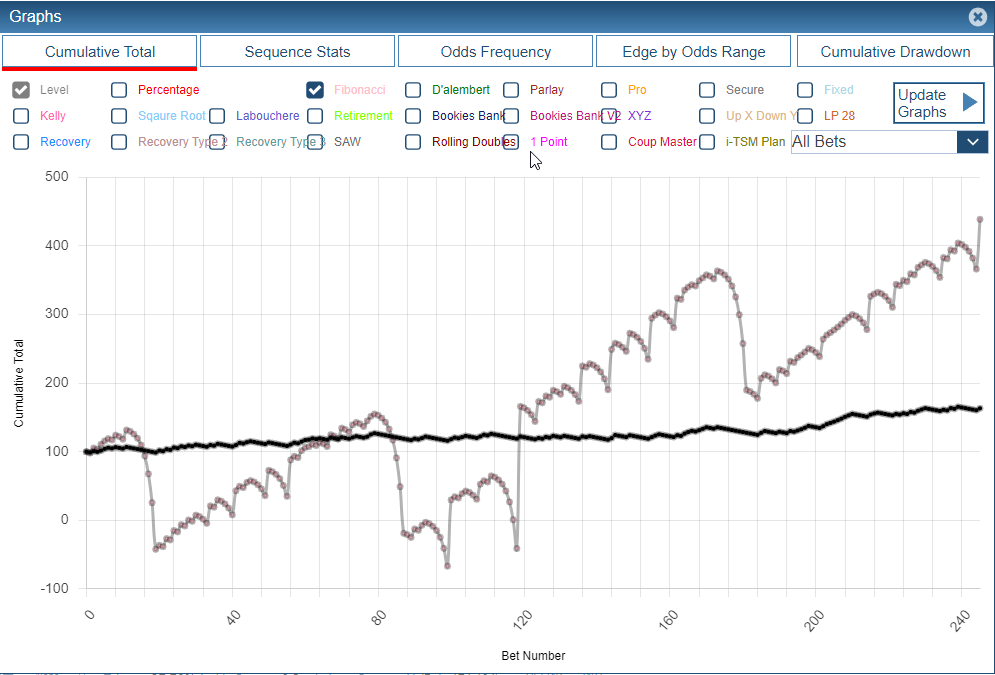Viewport: 995px width, 675px height.
Task: Tick the Up X Down Y checkbox
Action: point(707,115)
